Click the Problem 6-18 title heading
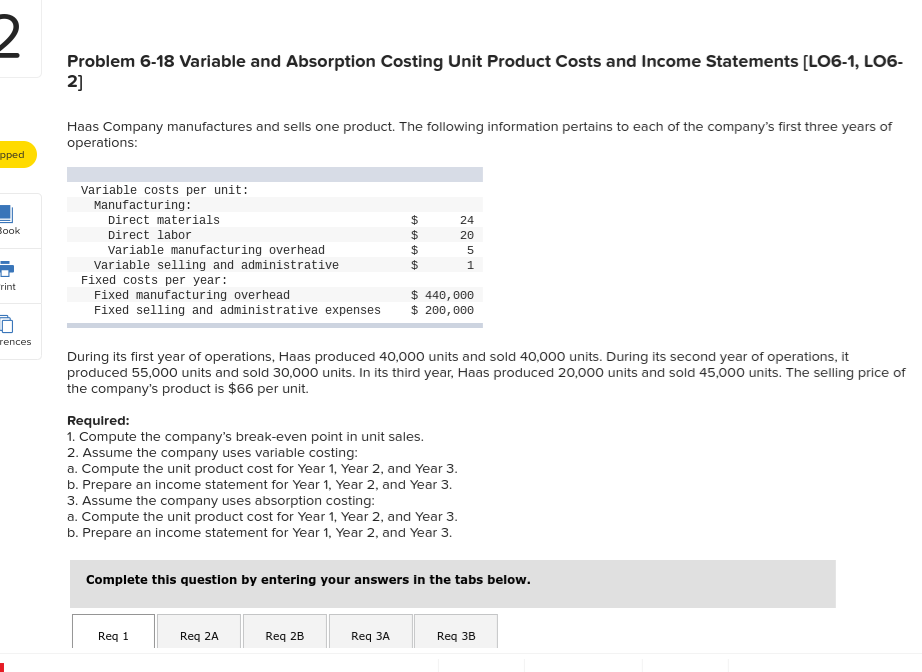Image resolution: width=922 pixels, height=672 pixels. point(484,71)
